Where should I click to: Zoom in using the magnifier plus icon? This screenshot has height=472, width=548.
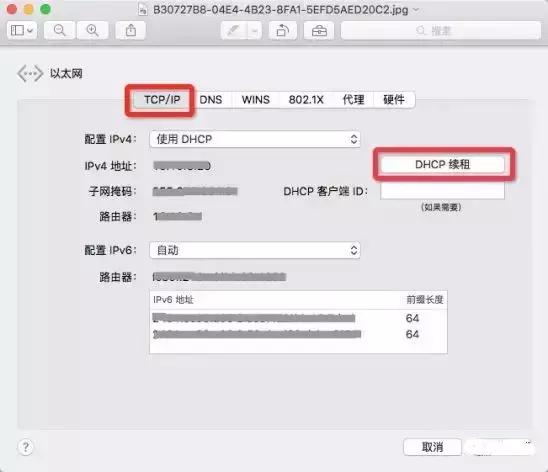click(92, 30)
